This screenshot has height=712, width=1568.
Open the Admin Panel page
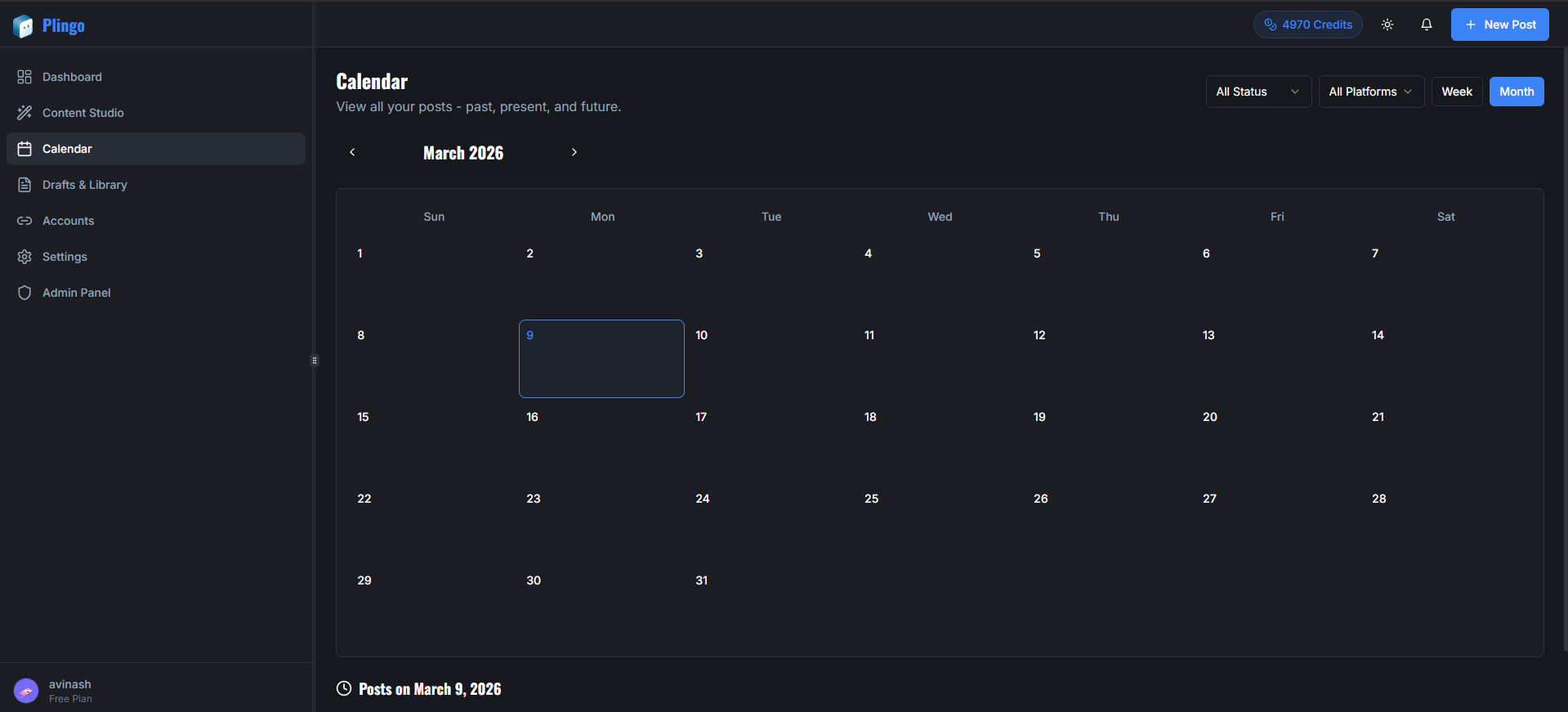click(155, 293)
